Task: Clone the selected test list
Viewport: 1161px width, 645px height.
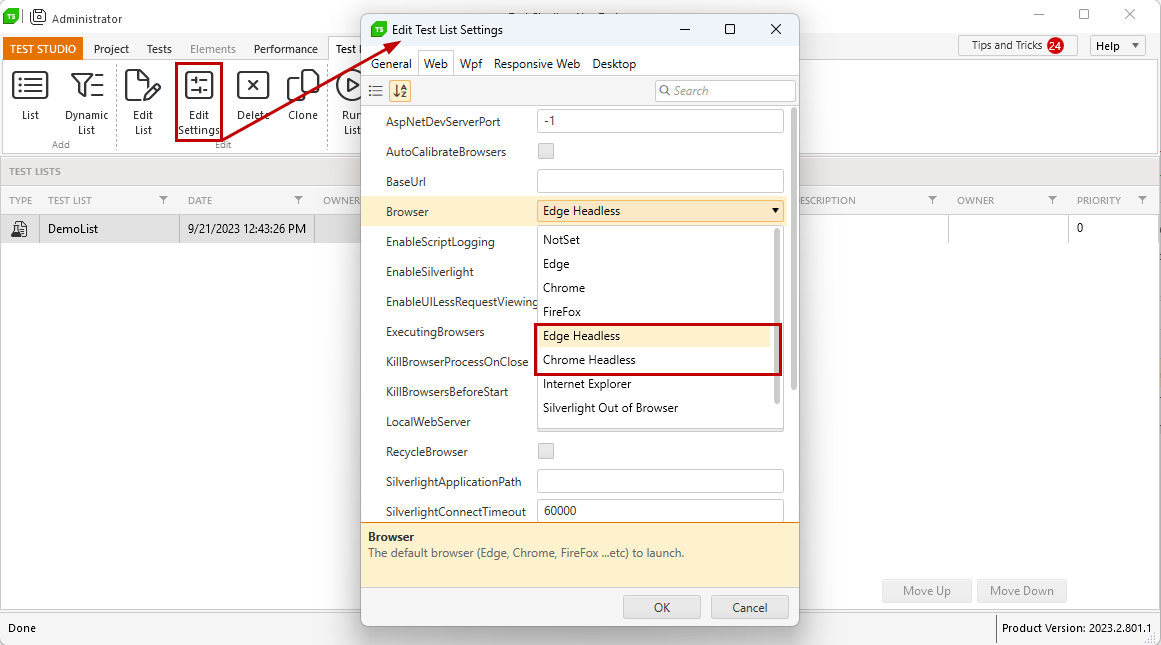Action: click(303, 94)
